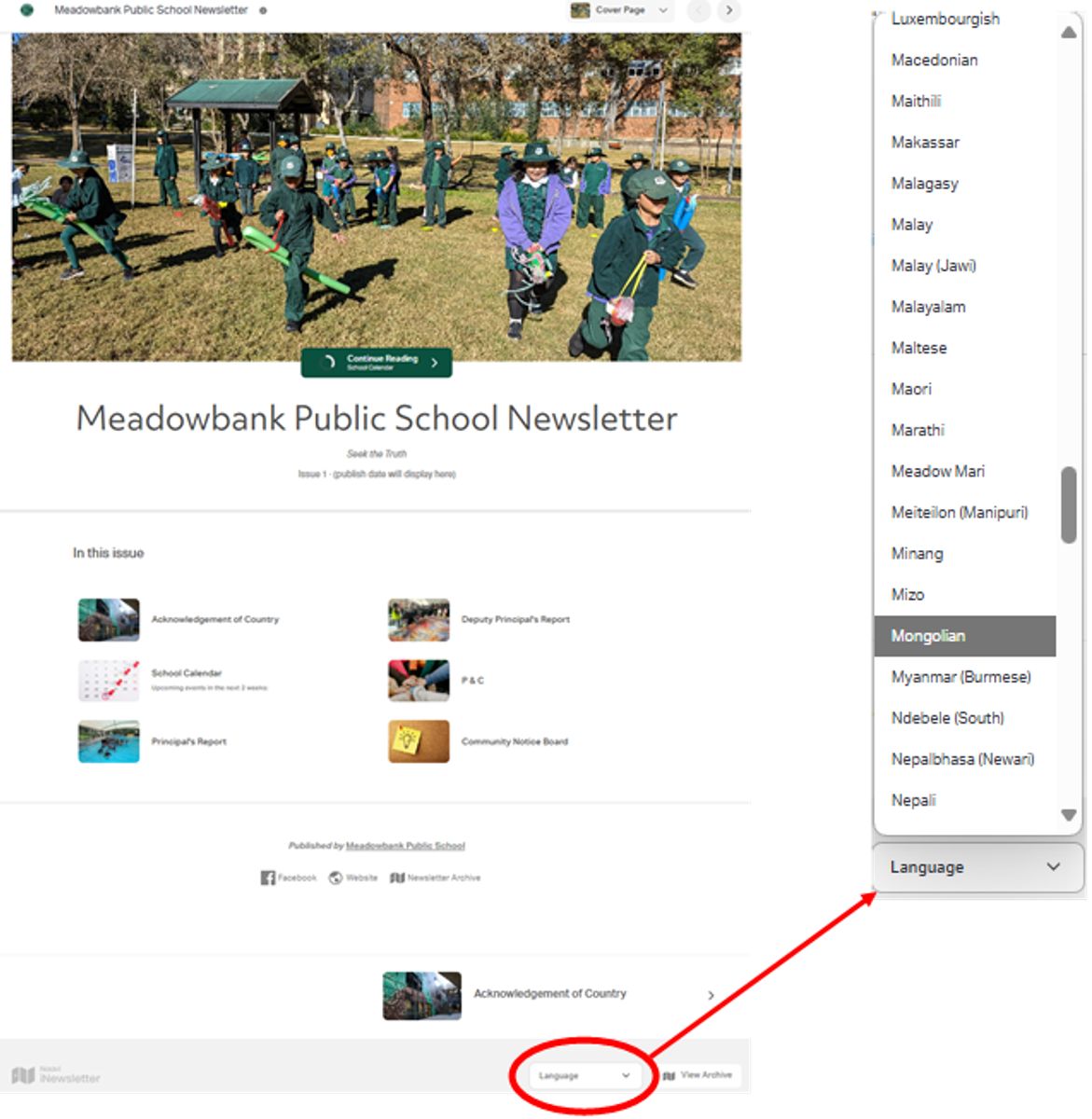Image resolution: width=1092 pixels, height=1119 pixels.
Task: Select Meadow Mari in the language list
Action: tap(965, 471)
